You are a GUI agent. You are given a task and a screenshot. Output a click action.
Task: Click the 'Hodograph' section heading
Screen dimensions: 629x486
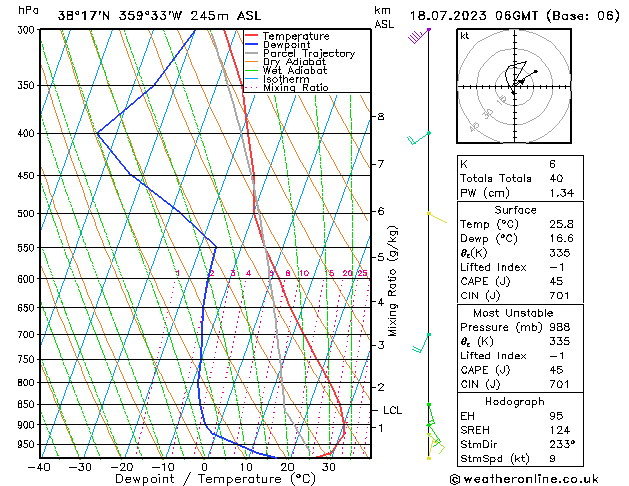point(515,402)
